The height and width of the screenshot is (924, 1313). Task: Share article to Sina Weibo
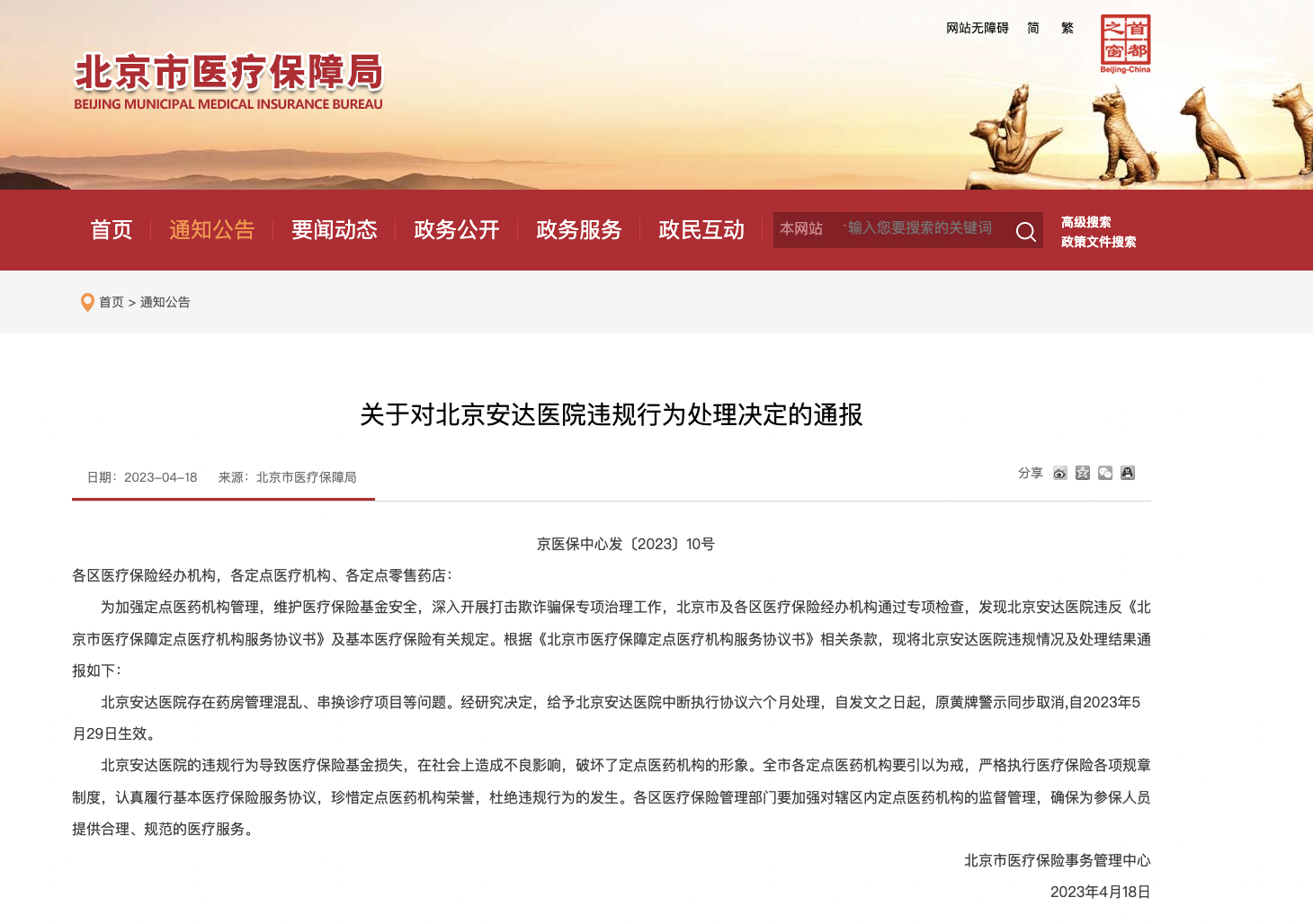click(x=1060, y=474)
